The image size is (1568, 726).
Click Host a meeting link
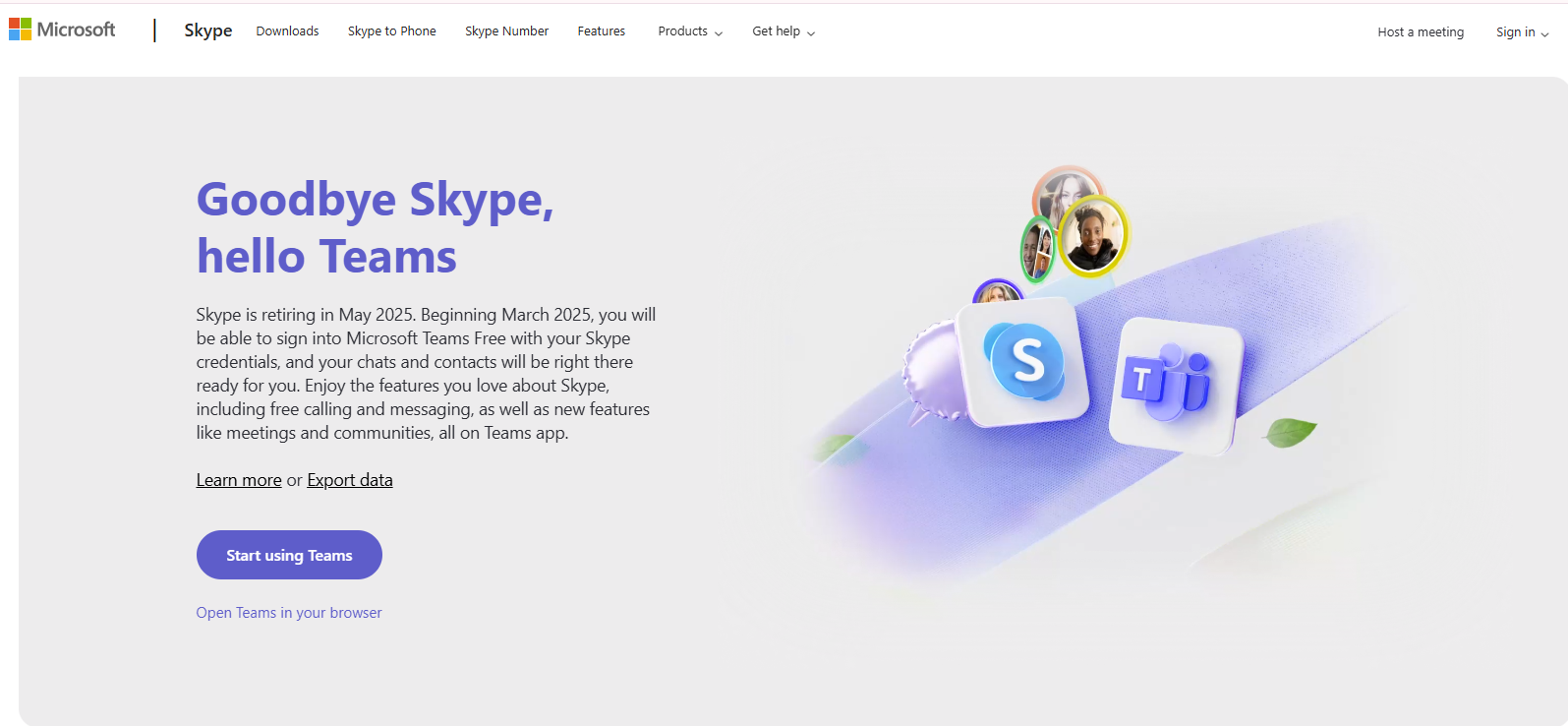(1421, 32)
